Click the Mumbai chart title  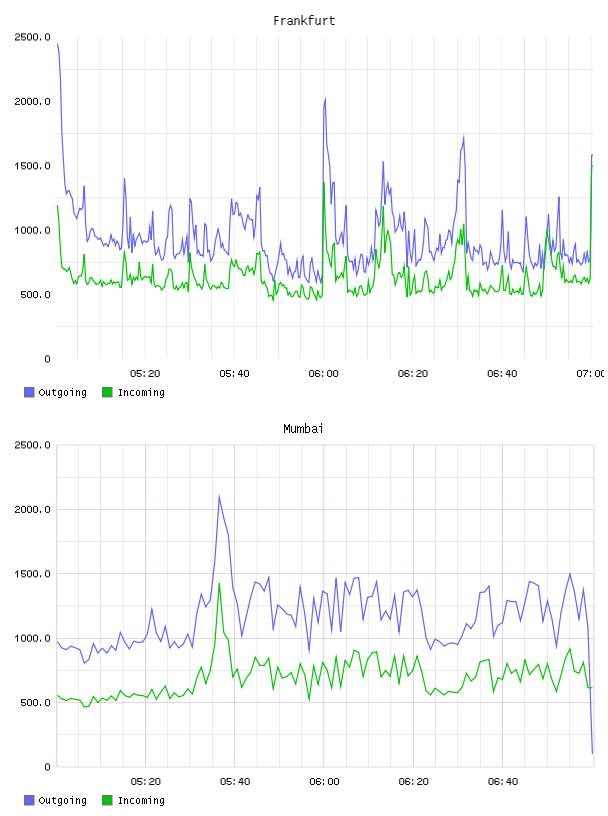[x=303, y=429]
